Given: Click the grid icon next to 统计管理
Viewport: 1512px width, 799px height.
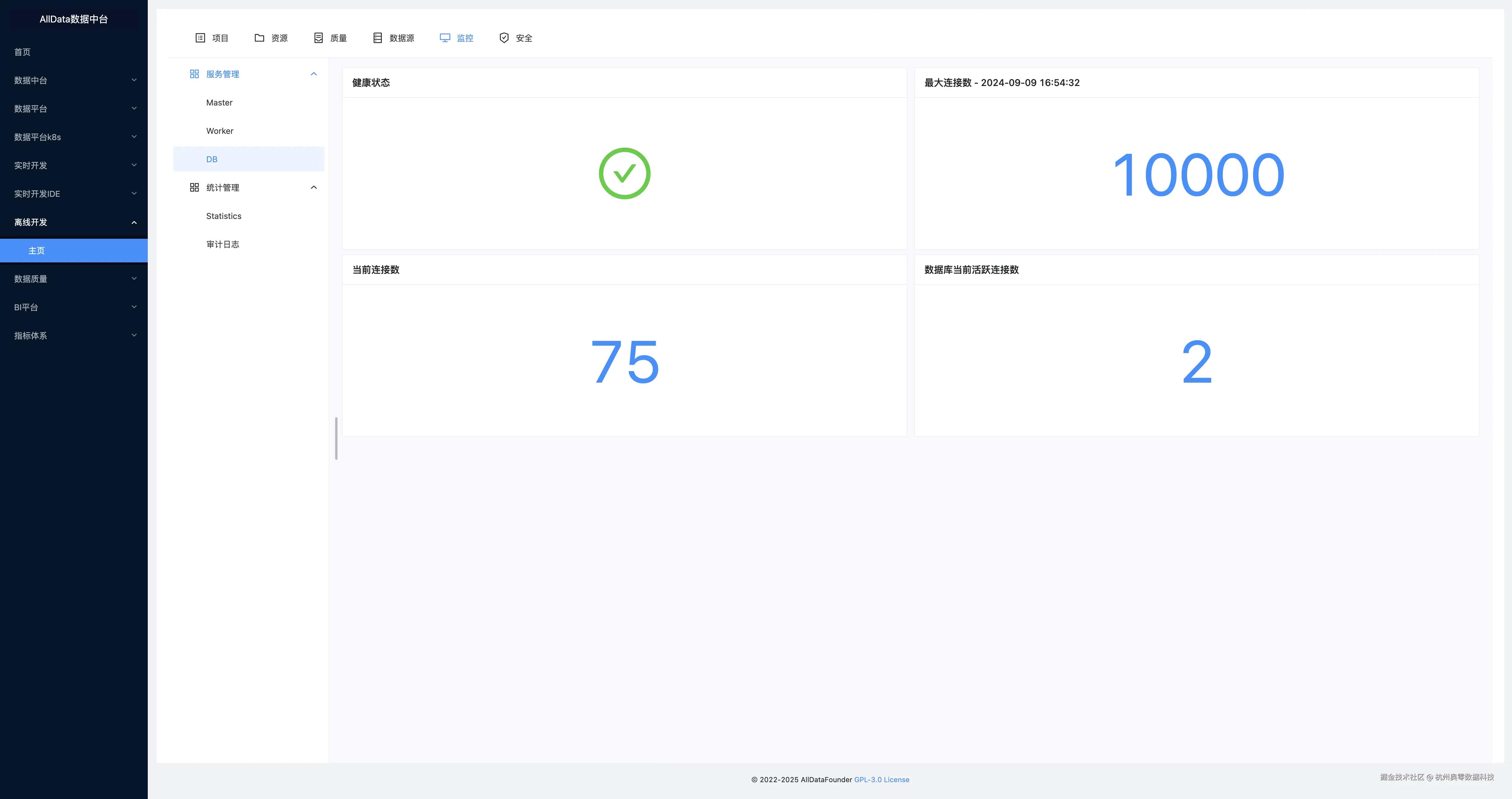Looking at the screenshot, I should click(194, 188).
